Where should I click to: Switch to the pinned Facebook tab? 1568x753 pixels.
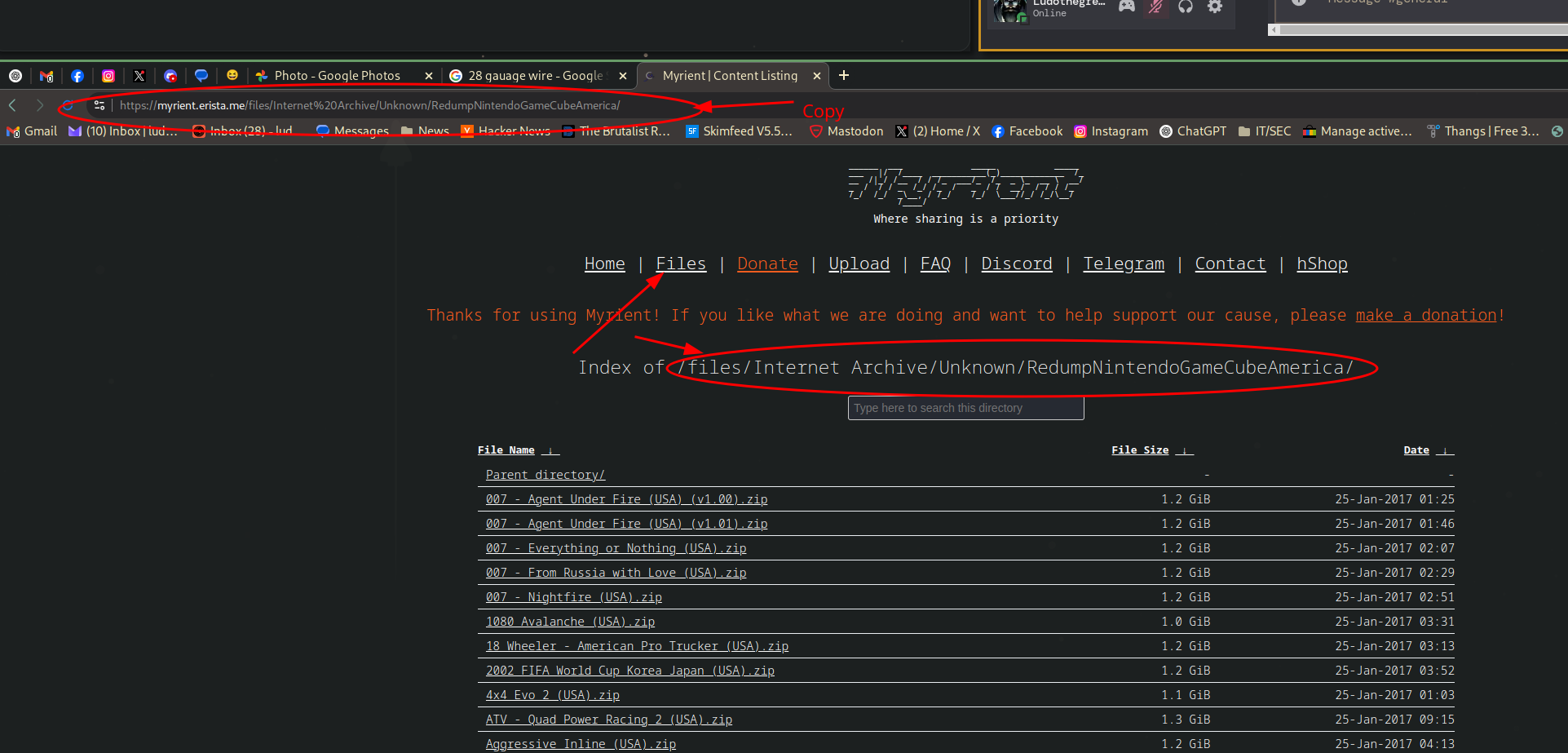[77, 76]
